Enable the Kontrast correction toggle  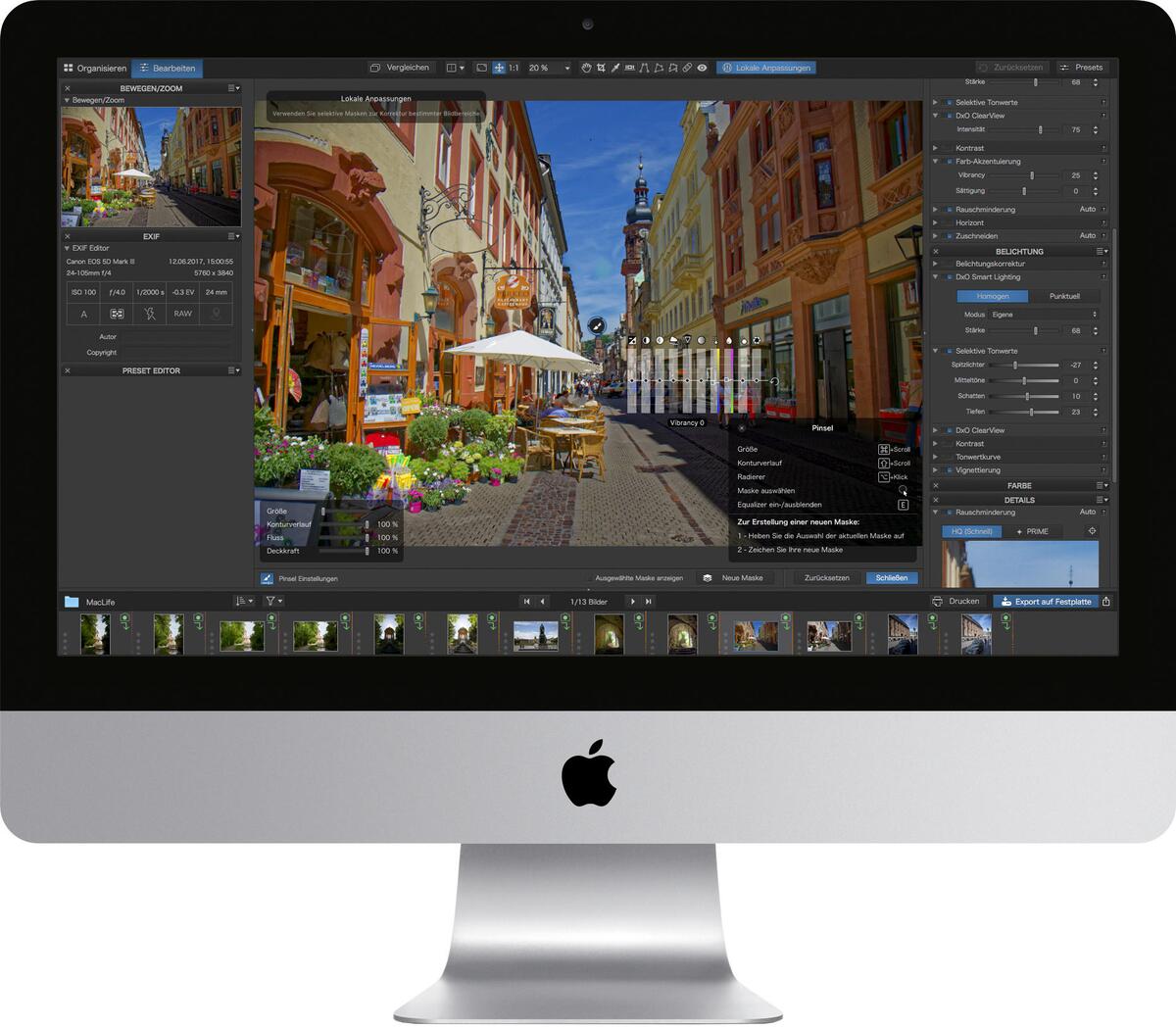pos(949,147)
